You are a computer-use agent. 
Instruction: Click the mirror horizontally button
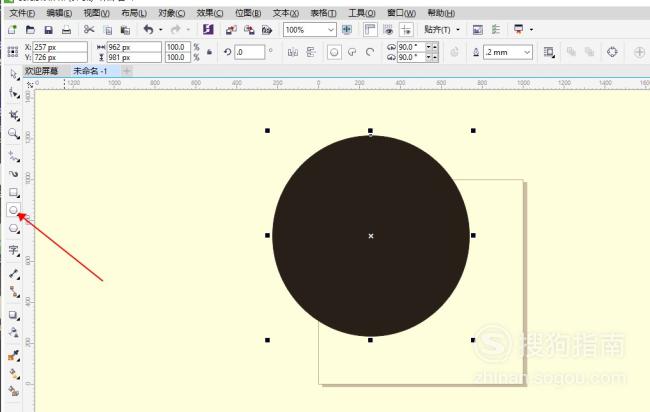[293, 52]
